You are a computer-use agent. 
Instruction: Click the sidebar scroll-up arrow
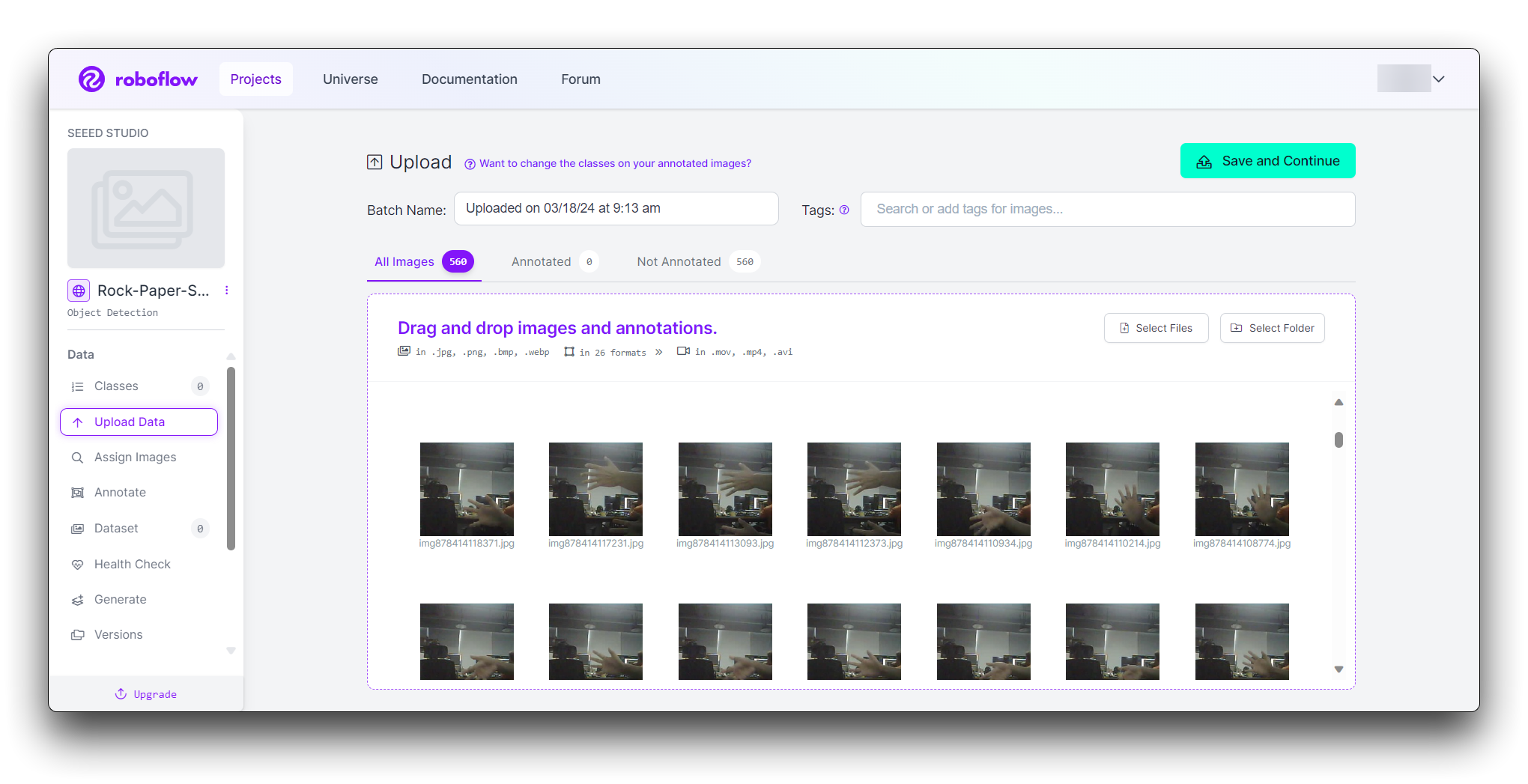coord(231,356)
